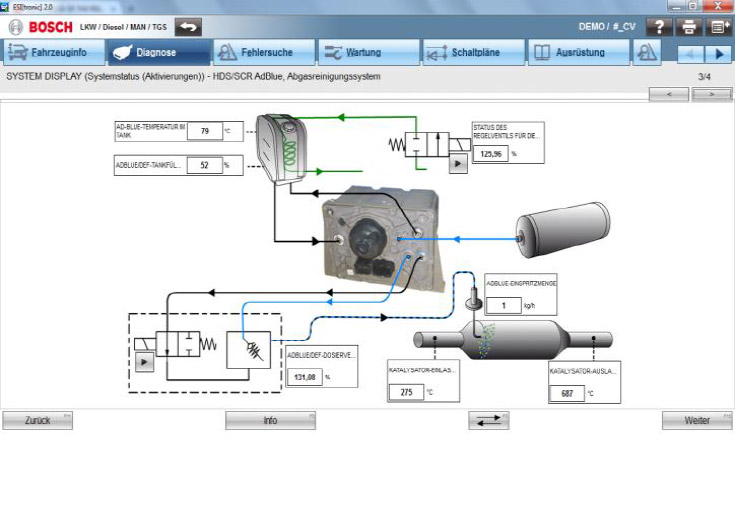This screenshot has height=515, width=735.
Task: Click the printer icon in the header
Action: click(689, 27)
